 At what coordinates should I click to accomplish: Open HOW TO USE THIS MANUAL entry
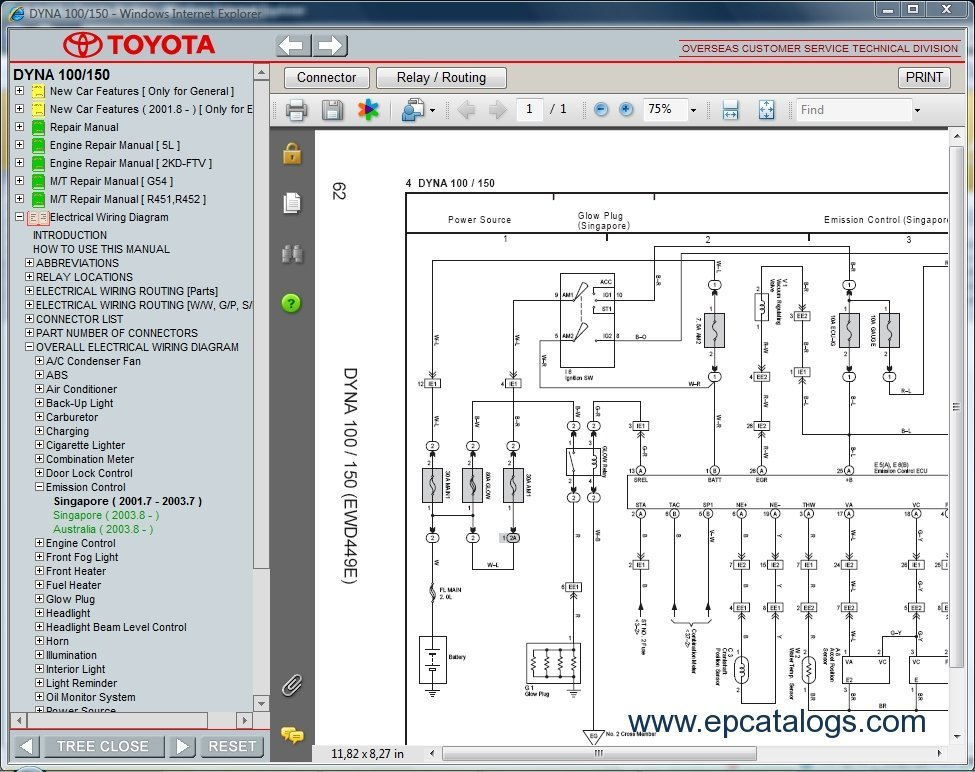[101, 249]
